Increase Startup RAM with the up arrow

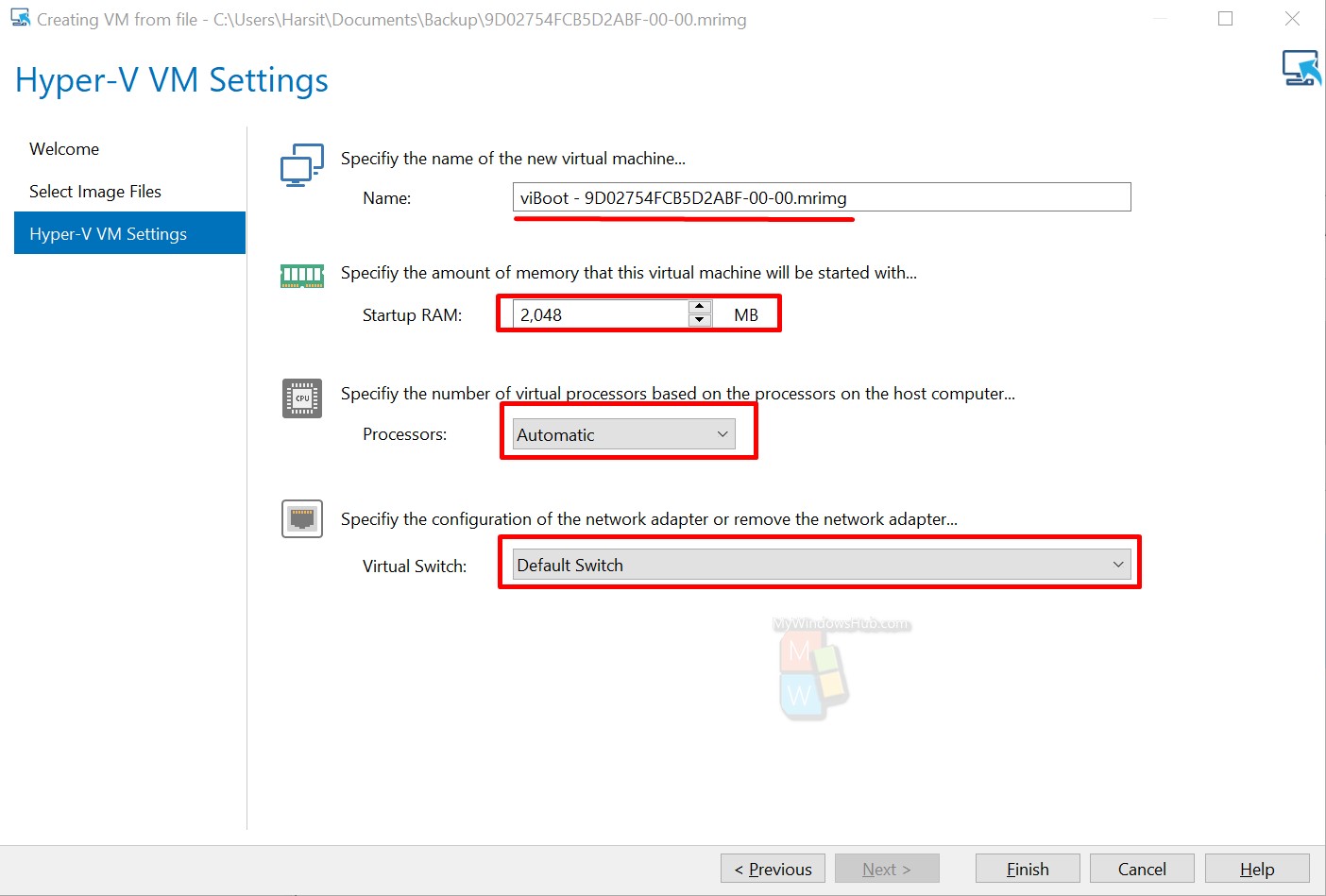[700, 307]
